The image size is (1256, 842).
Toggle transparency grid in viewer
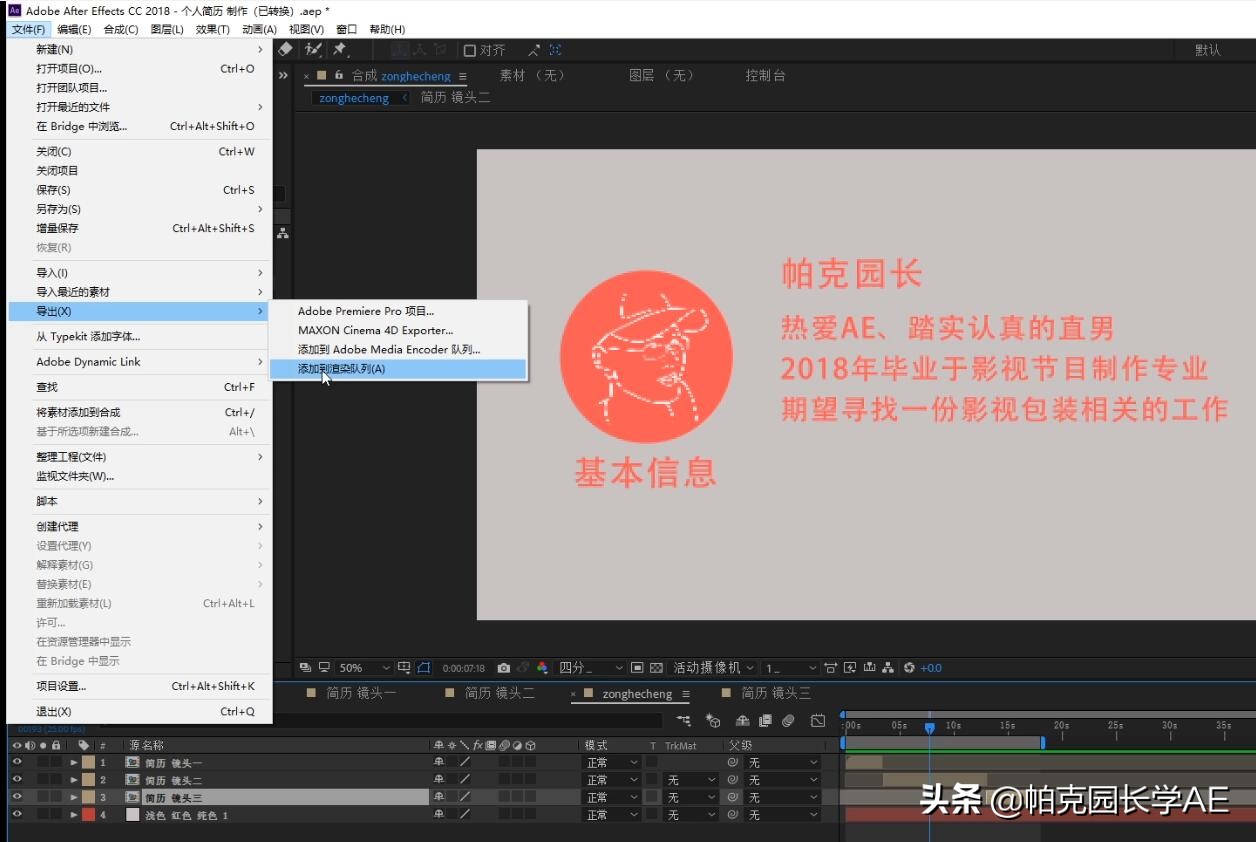pyautogui.click(x=656, y=668)
